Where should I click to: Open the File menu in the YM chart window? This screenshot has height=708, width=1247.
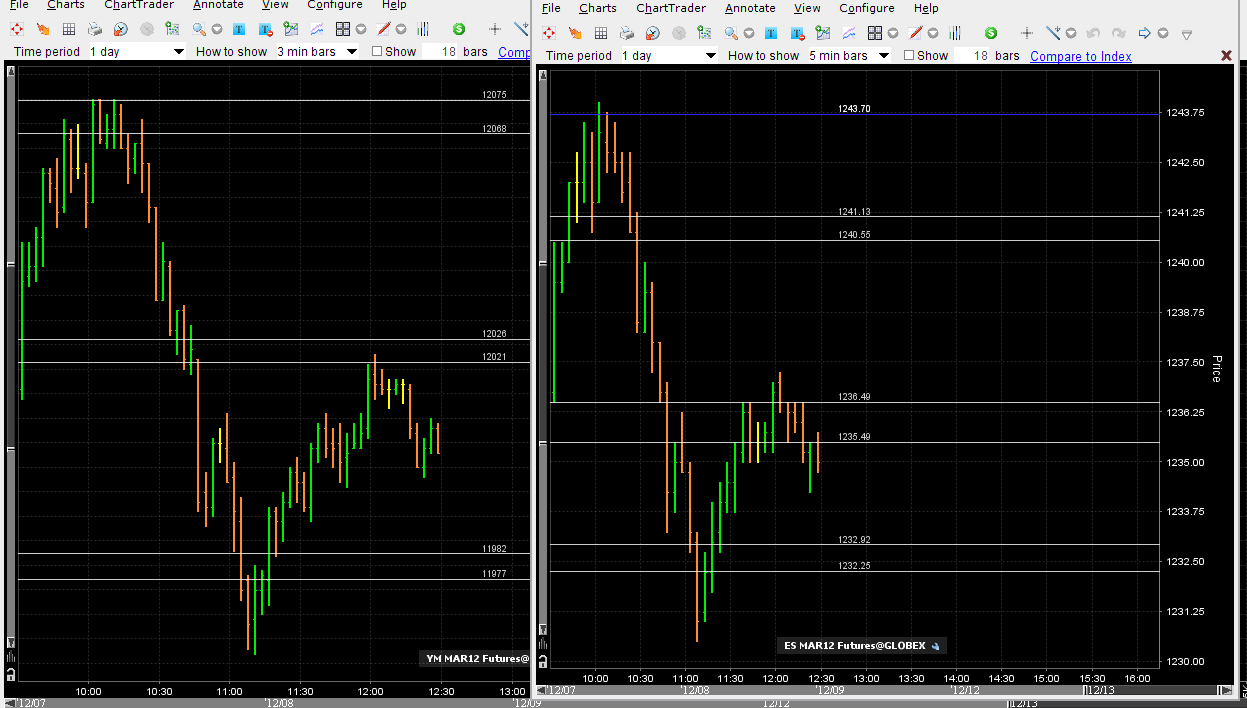point(18,5)
